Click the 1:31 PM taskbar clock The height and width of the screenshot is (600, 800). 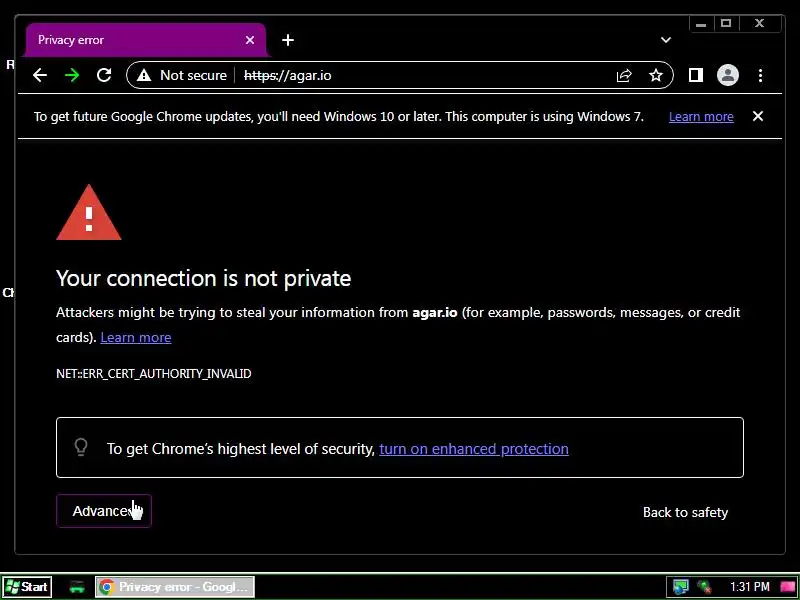click(749, 587)
